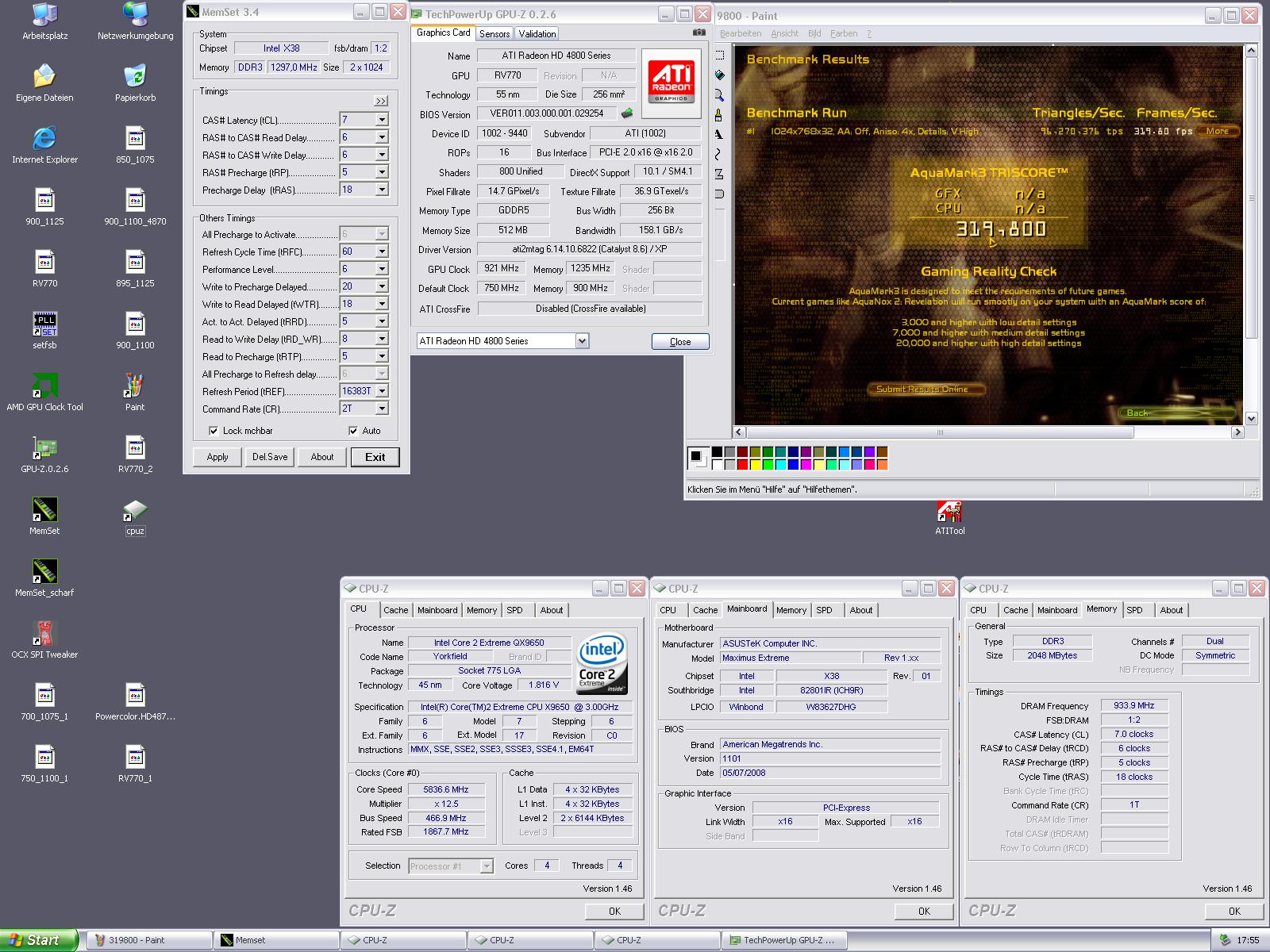Open the Command Rate (CR) dropdown

point(382,409)
